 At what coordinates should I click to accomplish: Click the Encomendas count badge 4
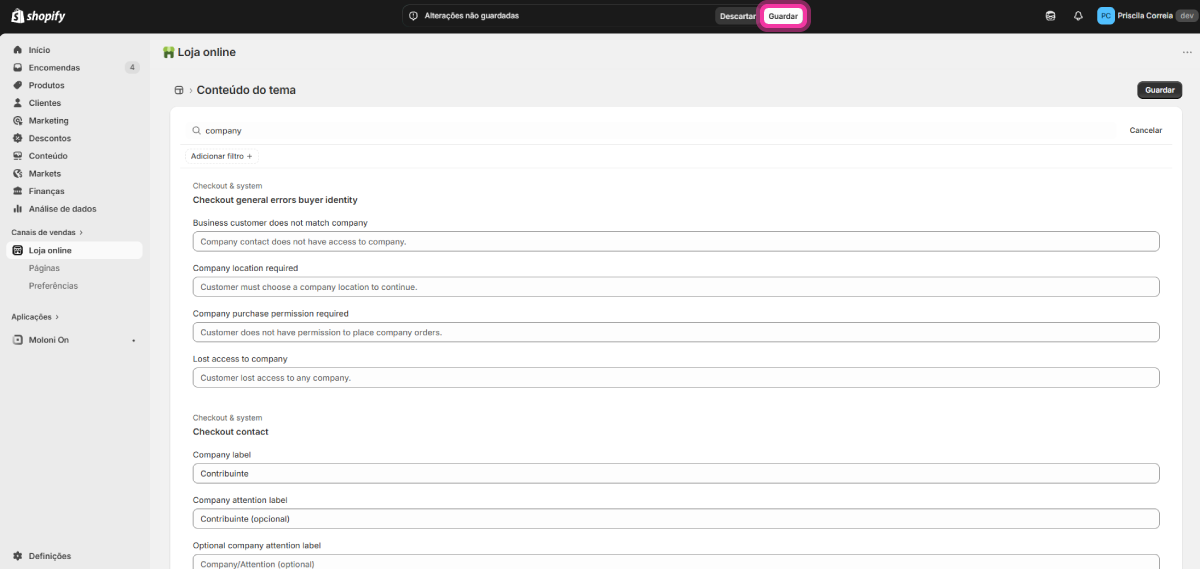(x=132, y=68)
